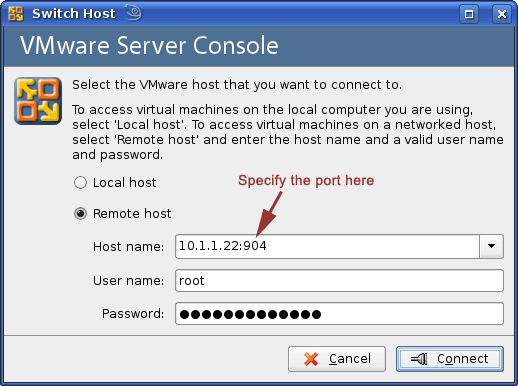Click the swirl icon beside Switch Host title
The width and height of the screenshot is (518, 386).
tap(133, 13)
